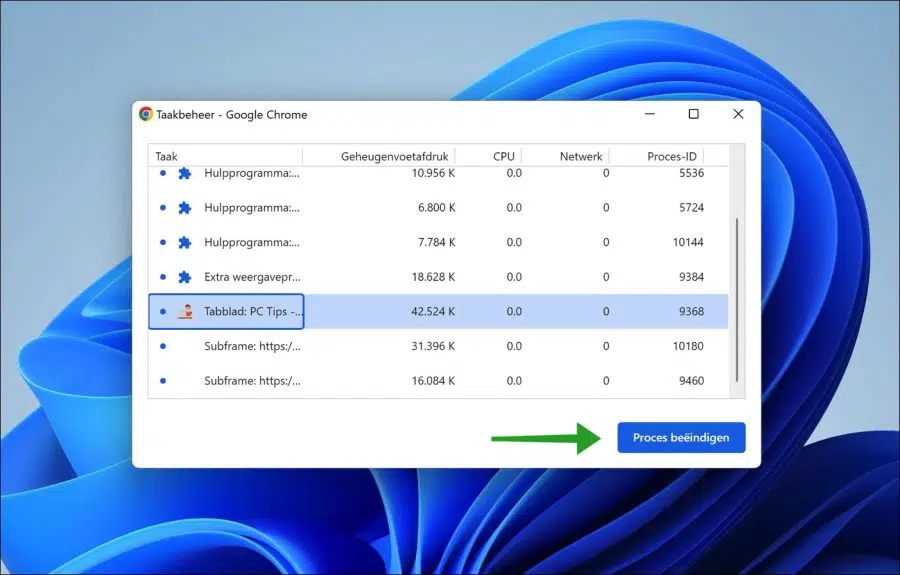Click the puzzle icon of process 5536
900x575 pixels.
click(184, 173)
